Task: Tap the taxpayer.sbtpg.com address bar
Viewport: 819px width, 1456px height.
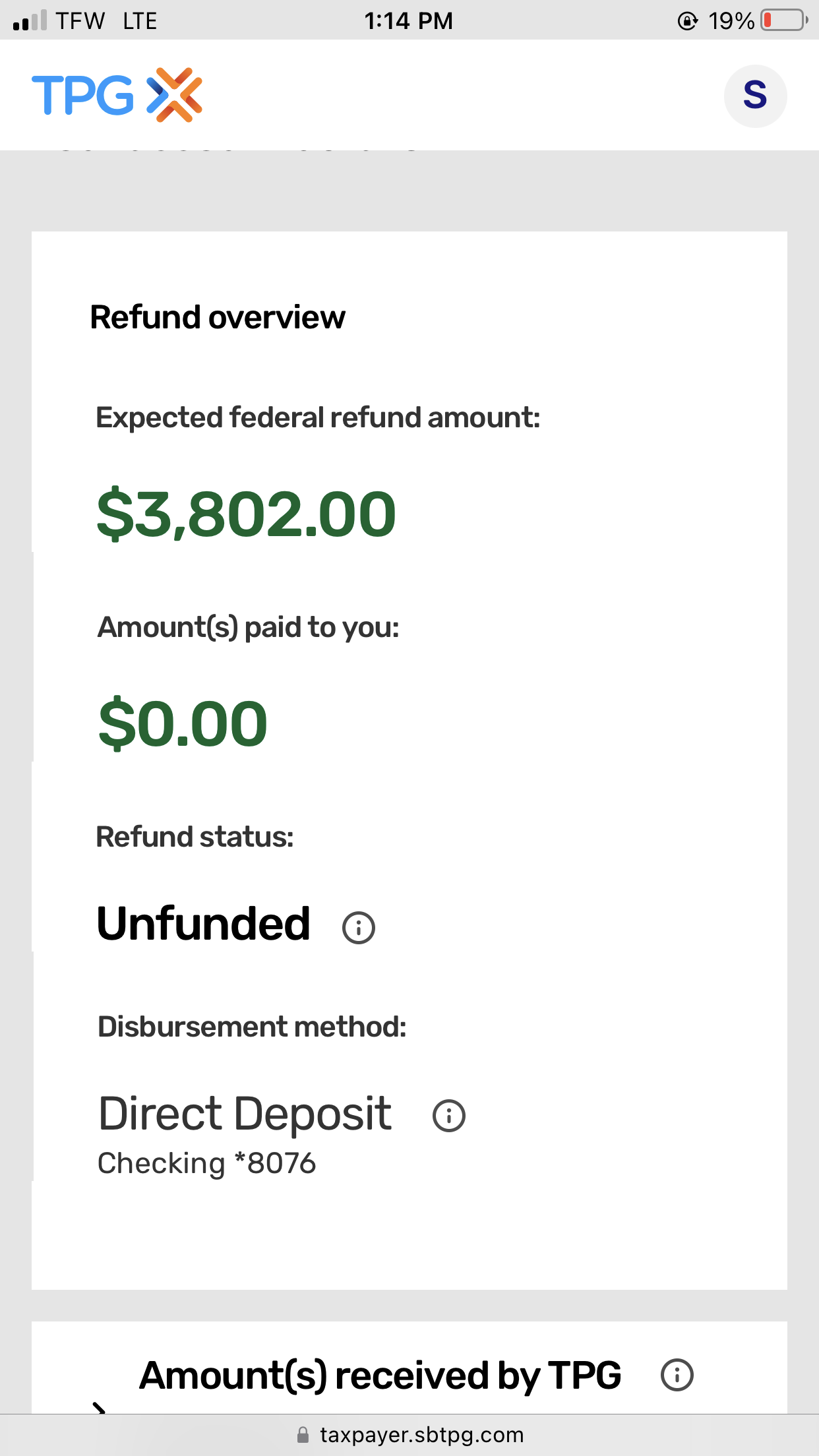Action: pos(421,1435)
